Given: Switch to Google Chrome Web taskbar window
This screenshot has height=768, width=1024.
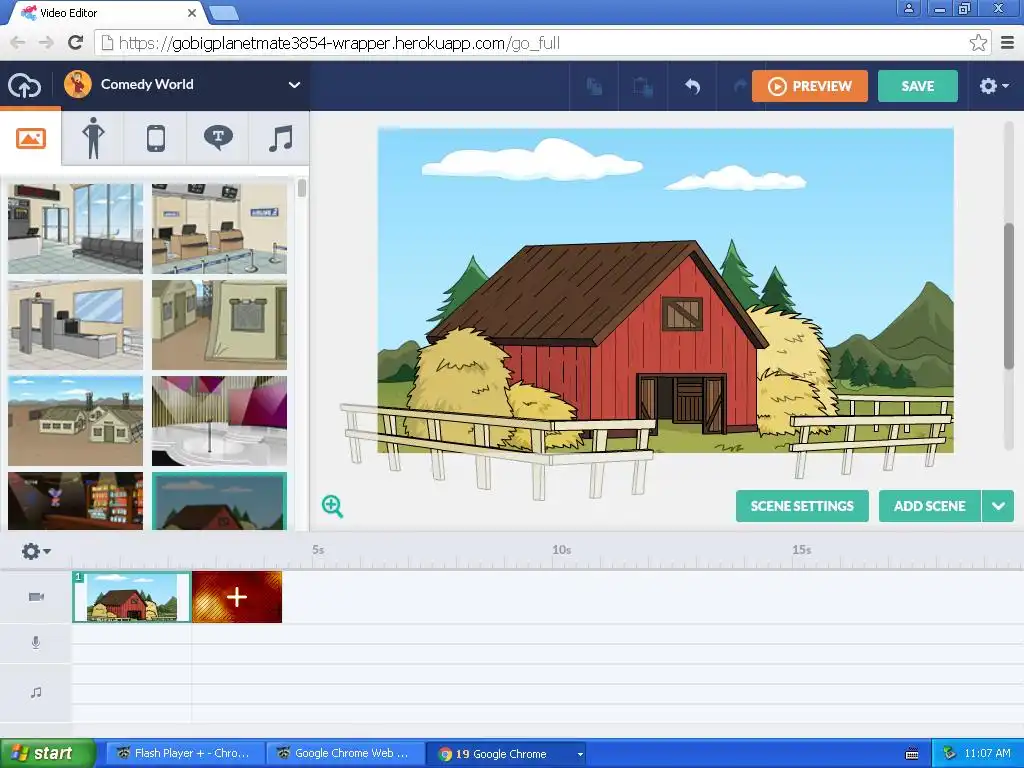Looking at the screenshot, I should click(x=345, y=754).
